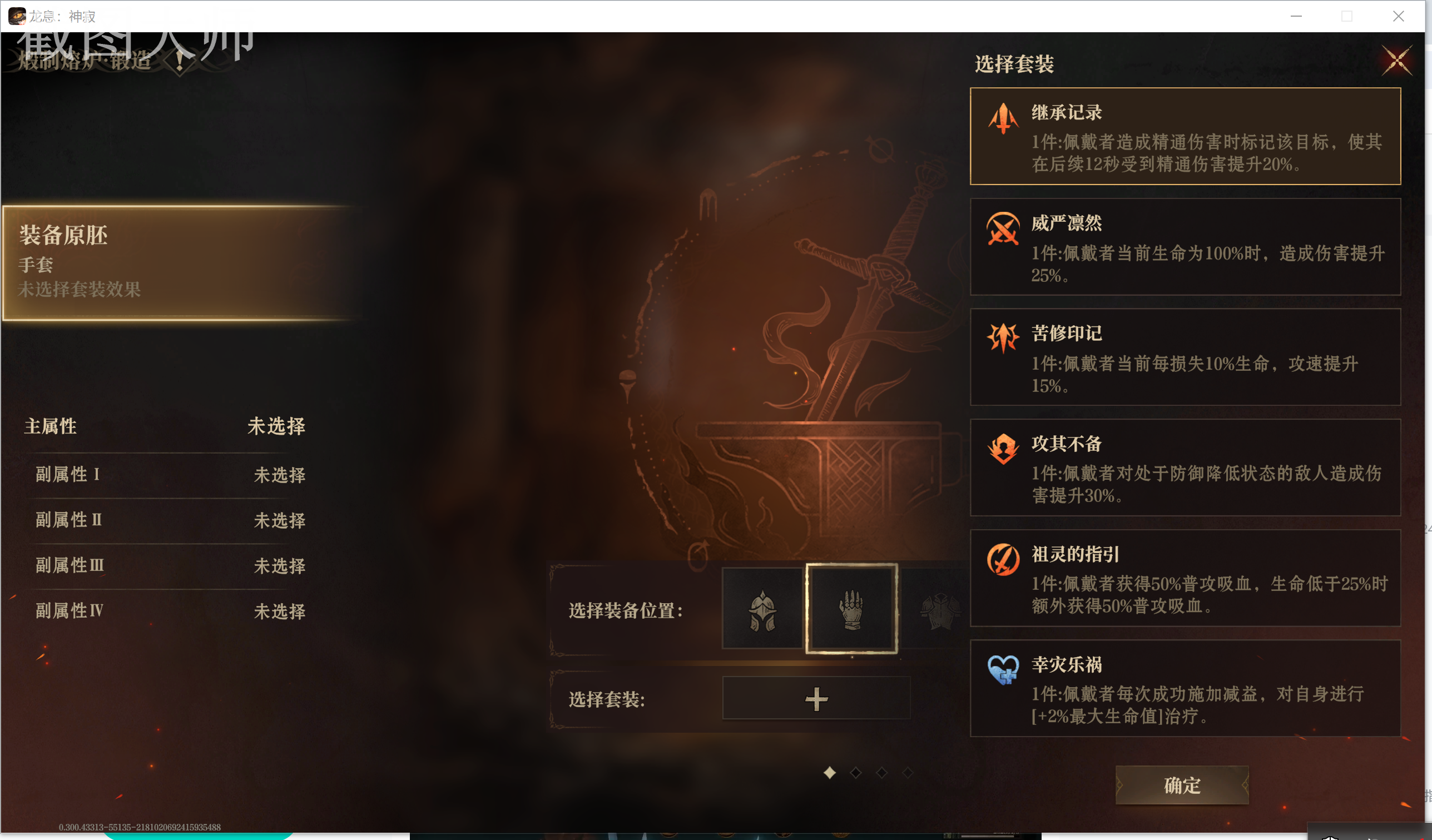The height and width of the screenshot is (840, 1432).
Task: Open the 副属性 I selection row
Action: click(x=171, y=475)
